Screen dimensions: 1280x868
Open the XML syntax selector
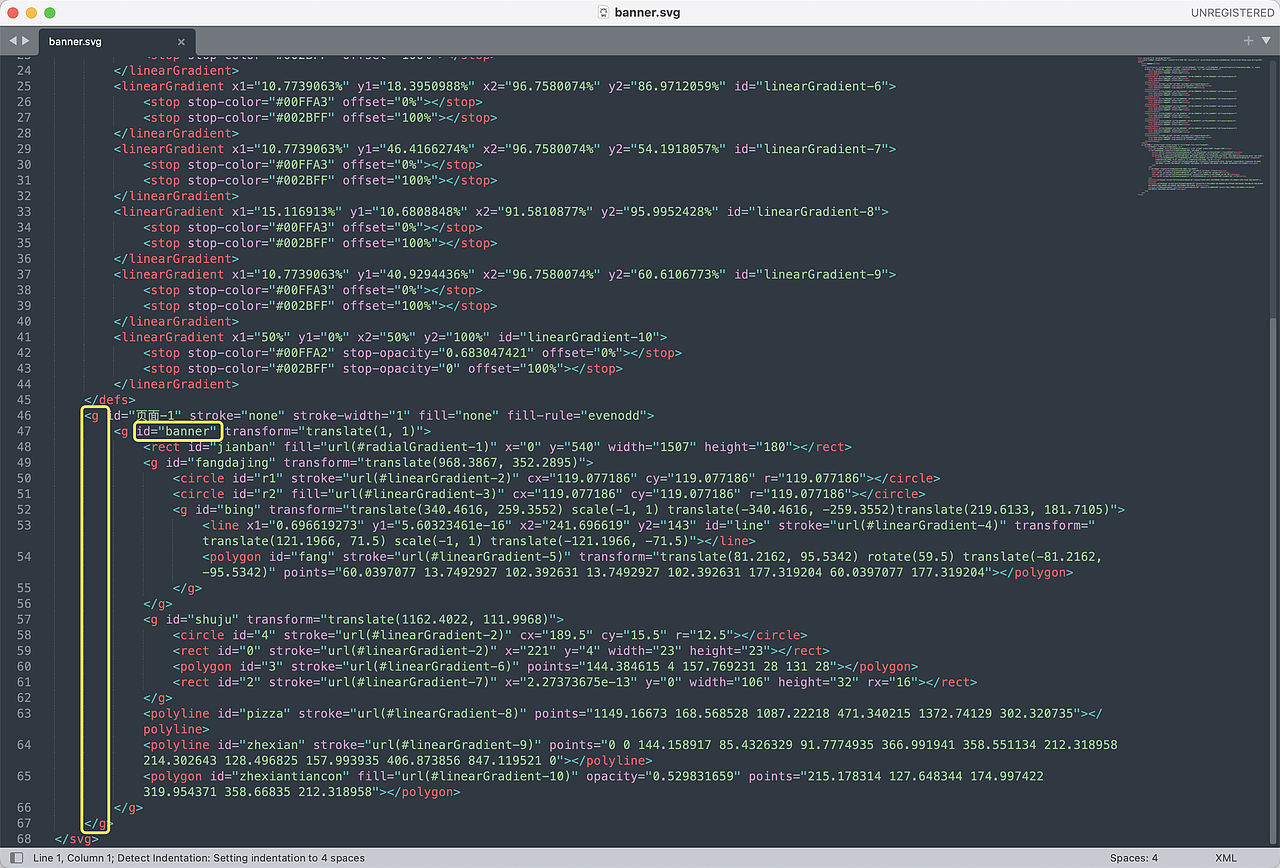pos(1225,858)
